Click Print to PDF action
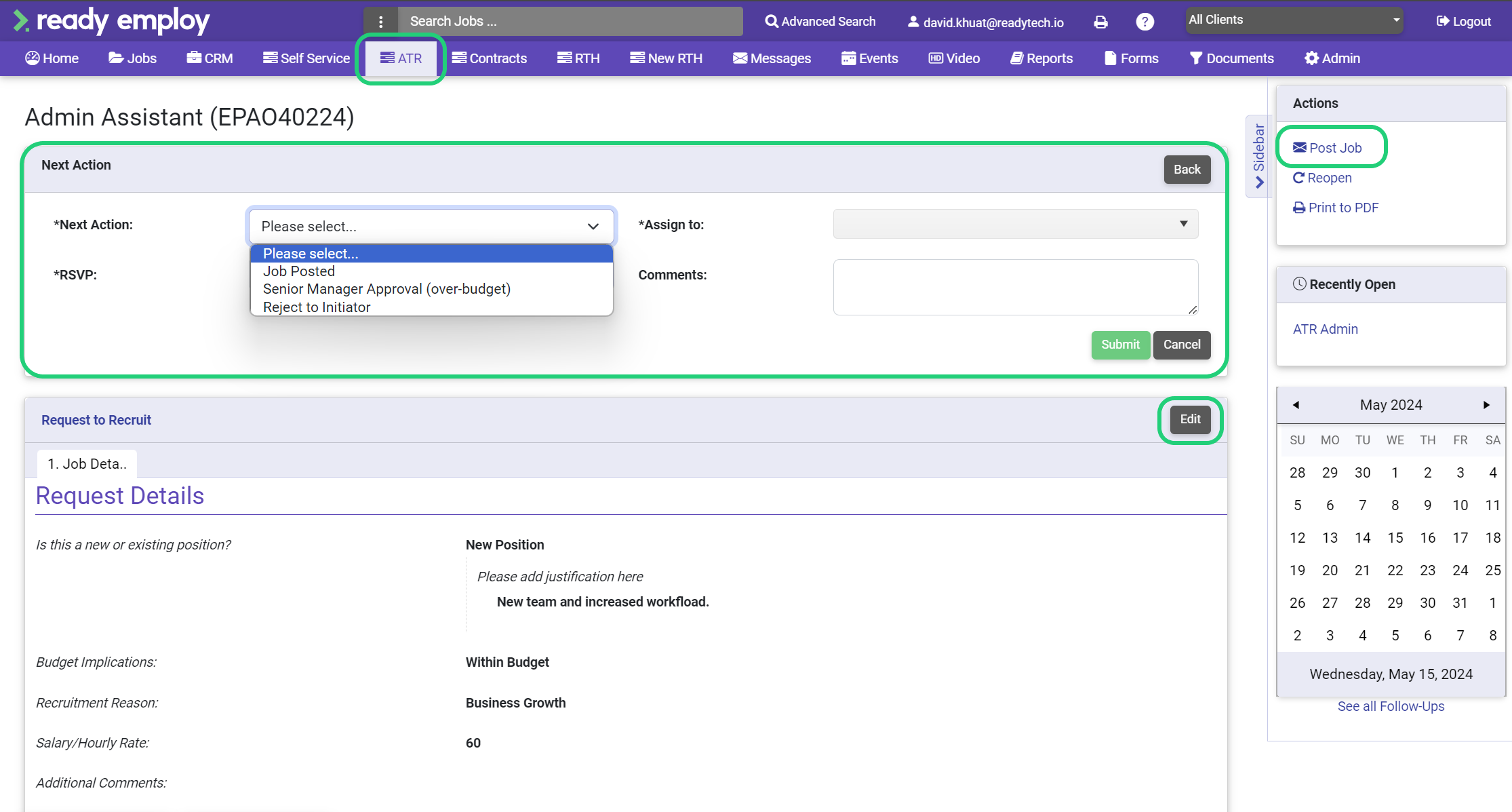The width and height of the screenshot is (1512, 812). pos(1336,208)
